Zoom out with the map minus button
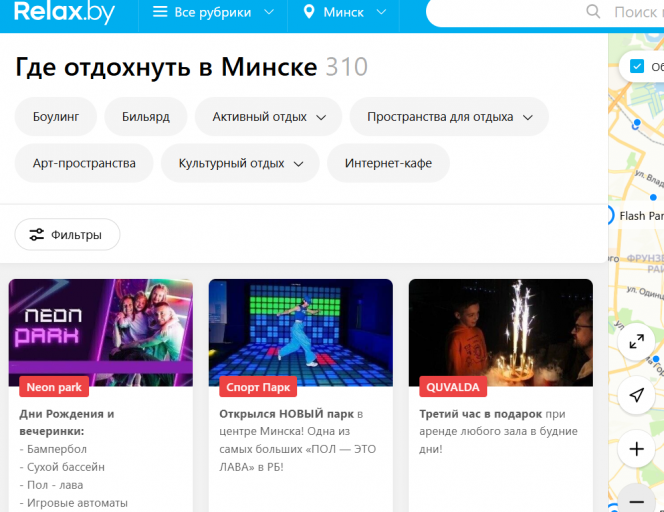Screen dimensions: 664x512 click(x=636, y=501)
